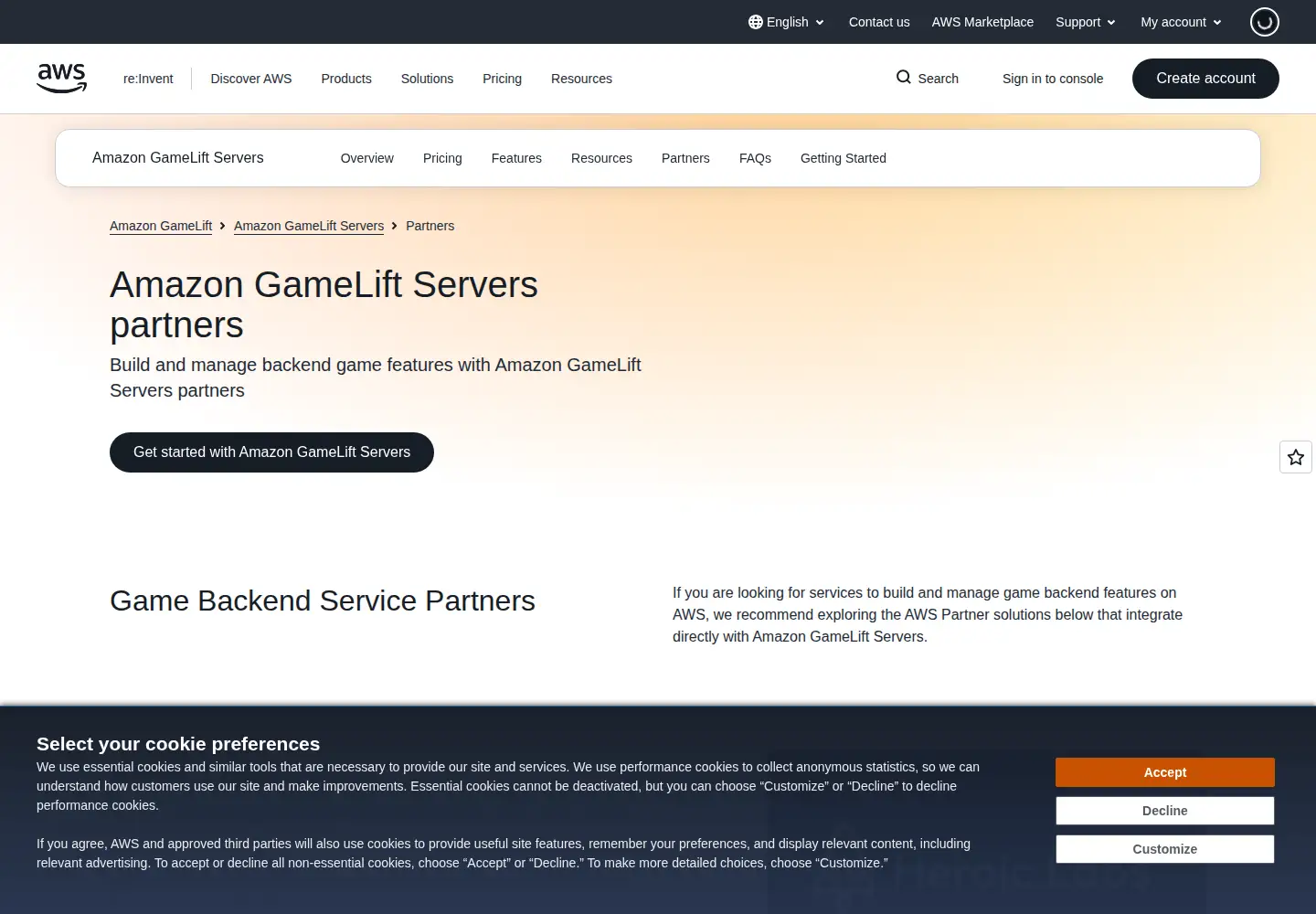The image size is (1316, 914).
Task: Switch to the Partners tab
Action: (685, 158)
